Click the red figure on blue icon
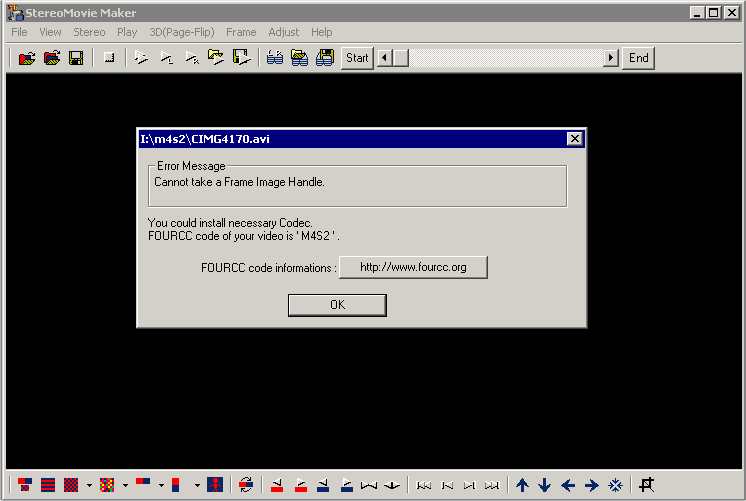746x501 pixels. [215, 485]
